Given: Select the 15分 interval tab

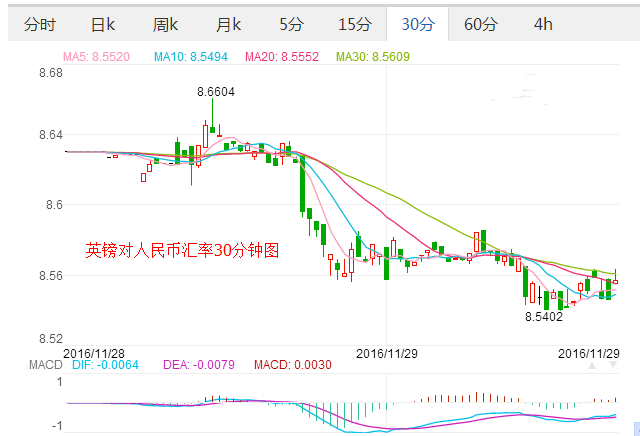Looking at the screenshot, I should coord(354,24).
